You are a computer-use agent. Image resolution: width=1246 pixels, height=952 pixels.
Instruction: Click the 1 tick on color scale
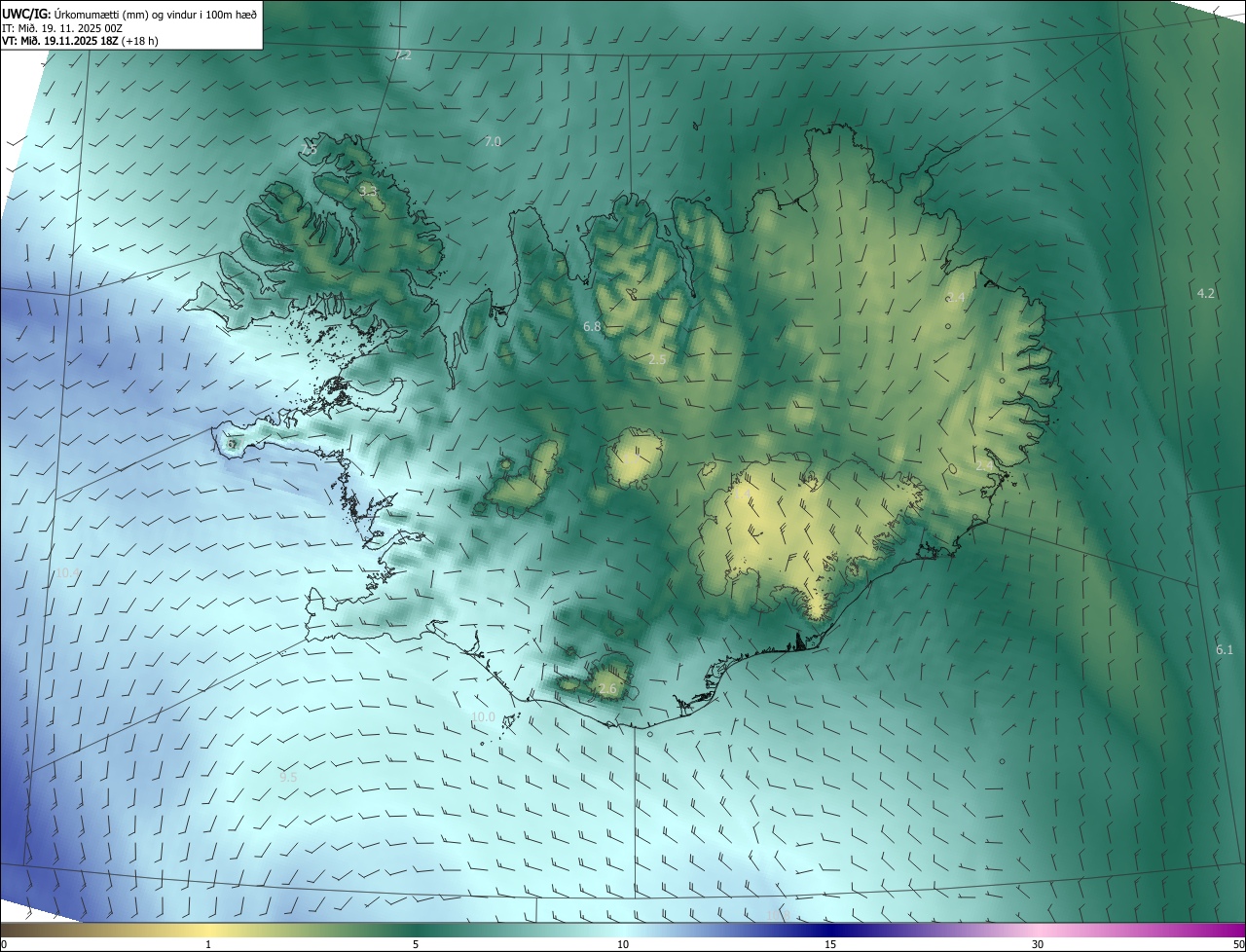[x=208, y=945]
